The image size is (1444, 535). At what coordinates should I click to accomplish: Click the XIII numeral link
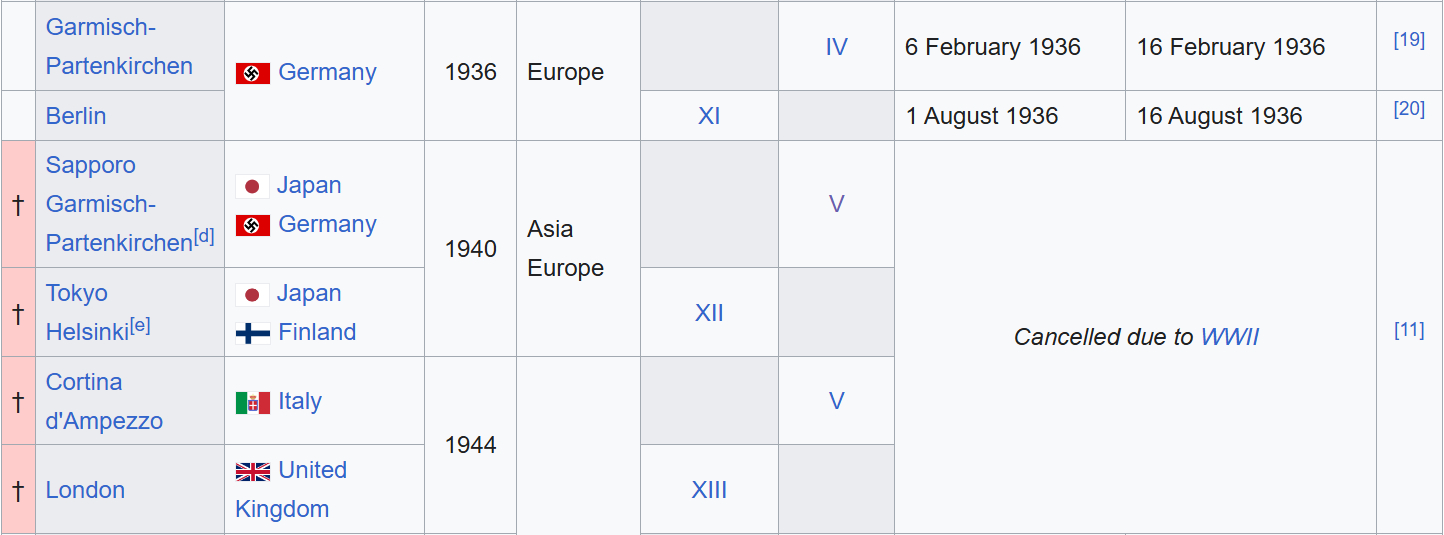(709, 490)
